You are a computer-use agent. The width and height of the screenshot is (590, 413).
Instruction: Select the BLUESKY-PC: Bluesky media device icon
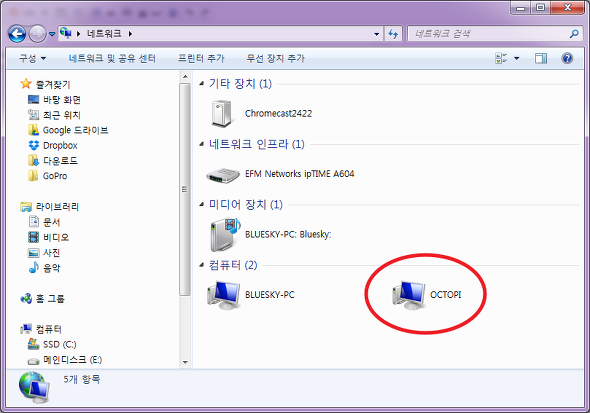tap(225, 235)
